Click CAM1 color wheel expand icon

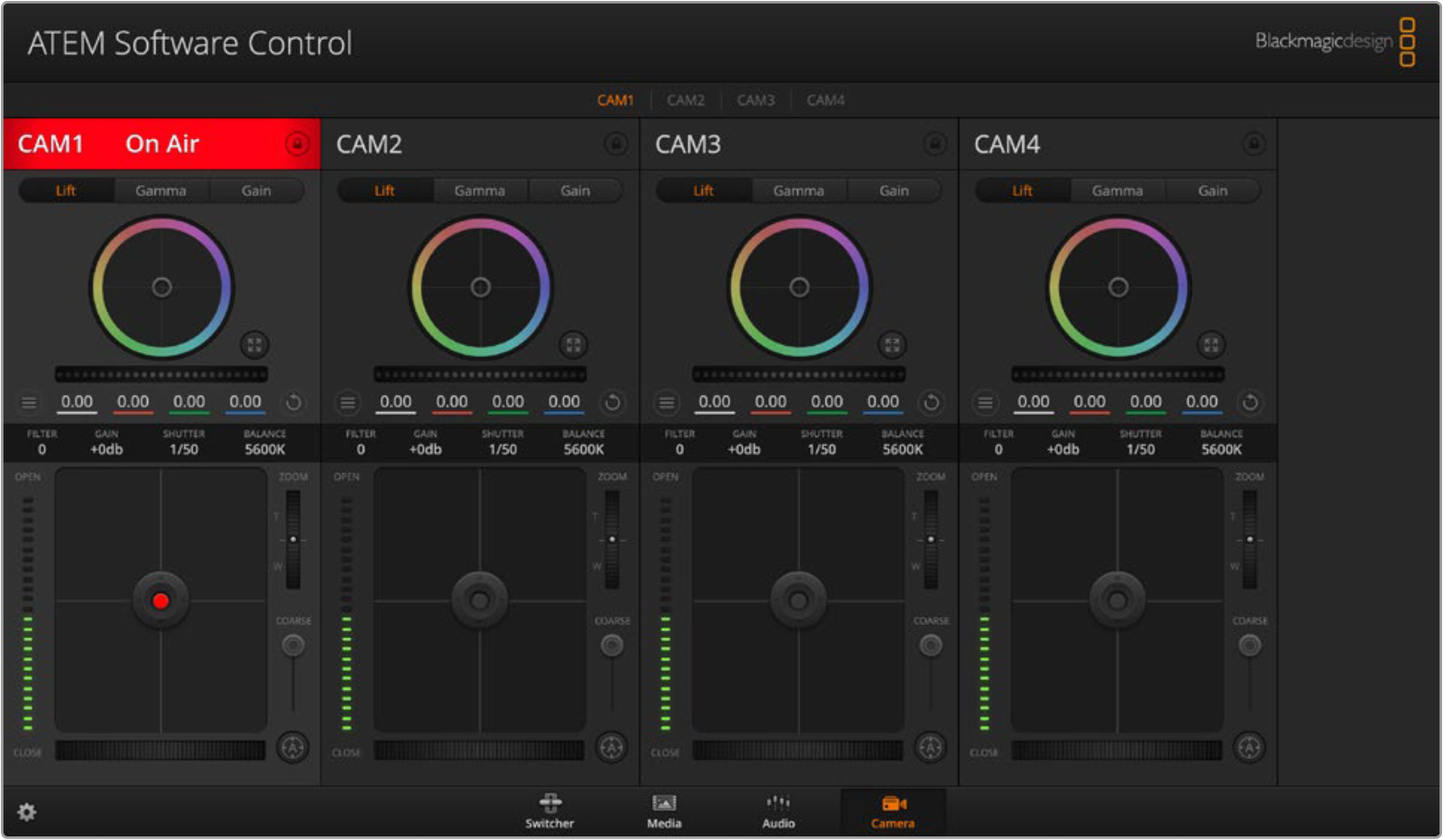pos(254,345)
